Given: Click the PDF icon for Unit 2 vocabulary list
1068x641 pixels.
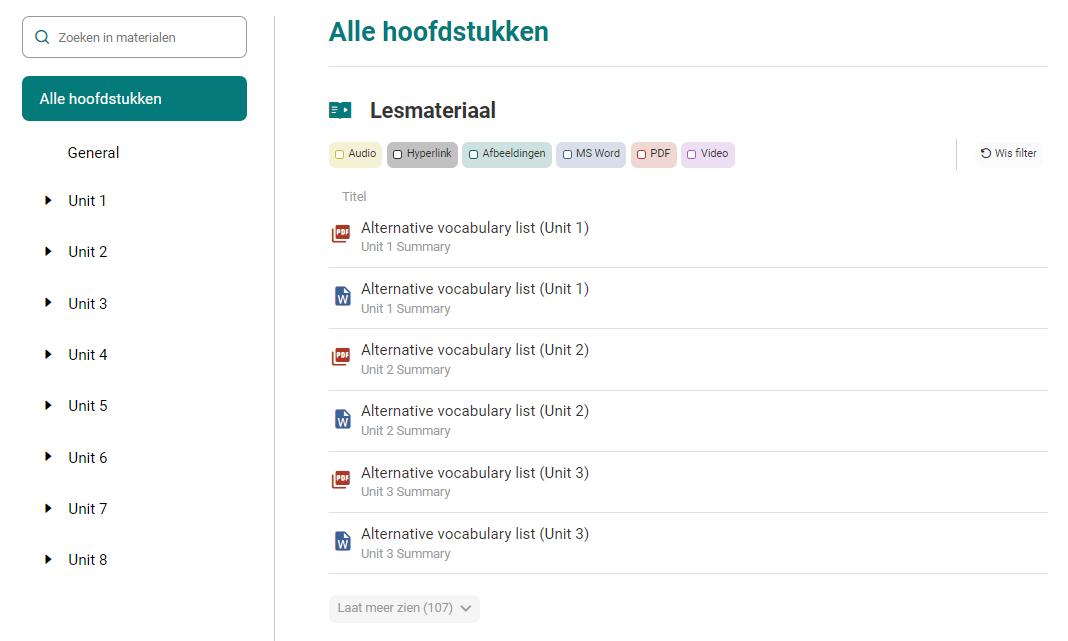Looking at the screenshot, I should click(x=341, y=356).
